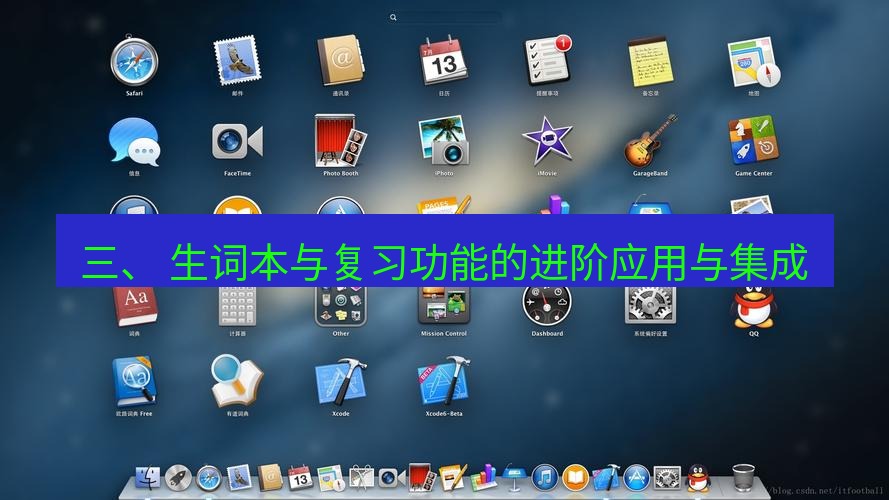
Task: Launch Photo Booth from Launchpad grid
Action: click(x=340, y=141)
